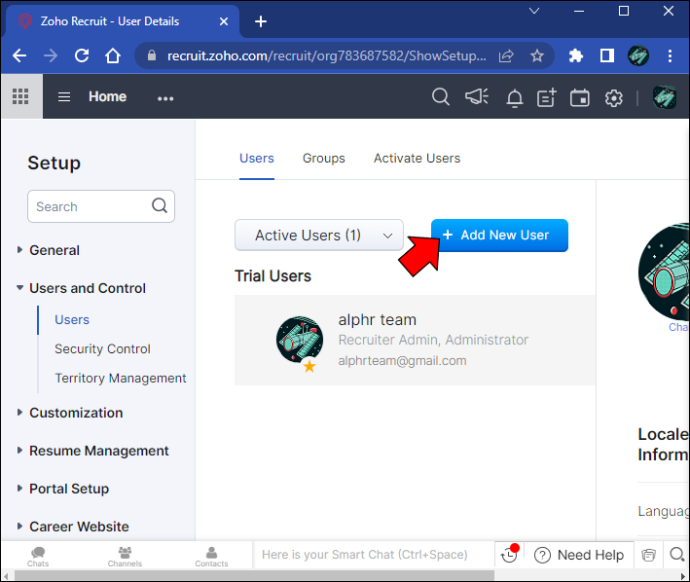Click the Recruiter Admin, Administrator role text

(x=433, y=340)
